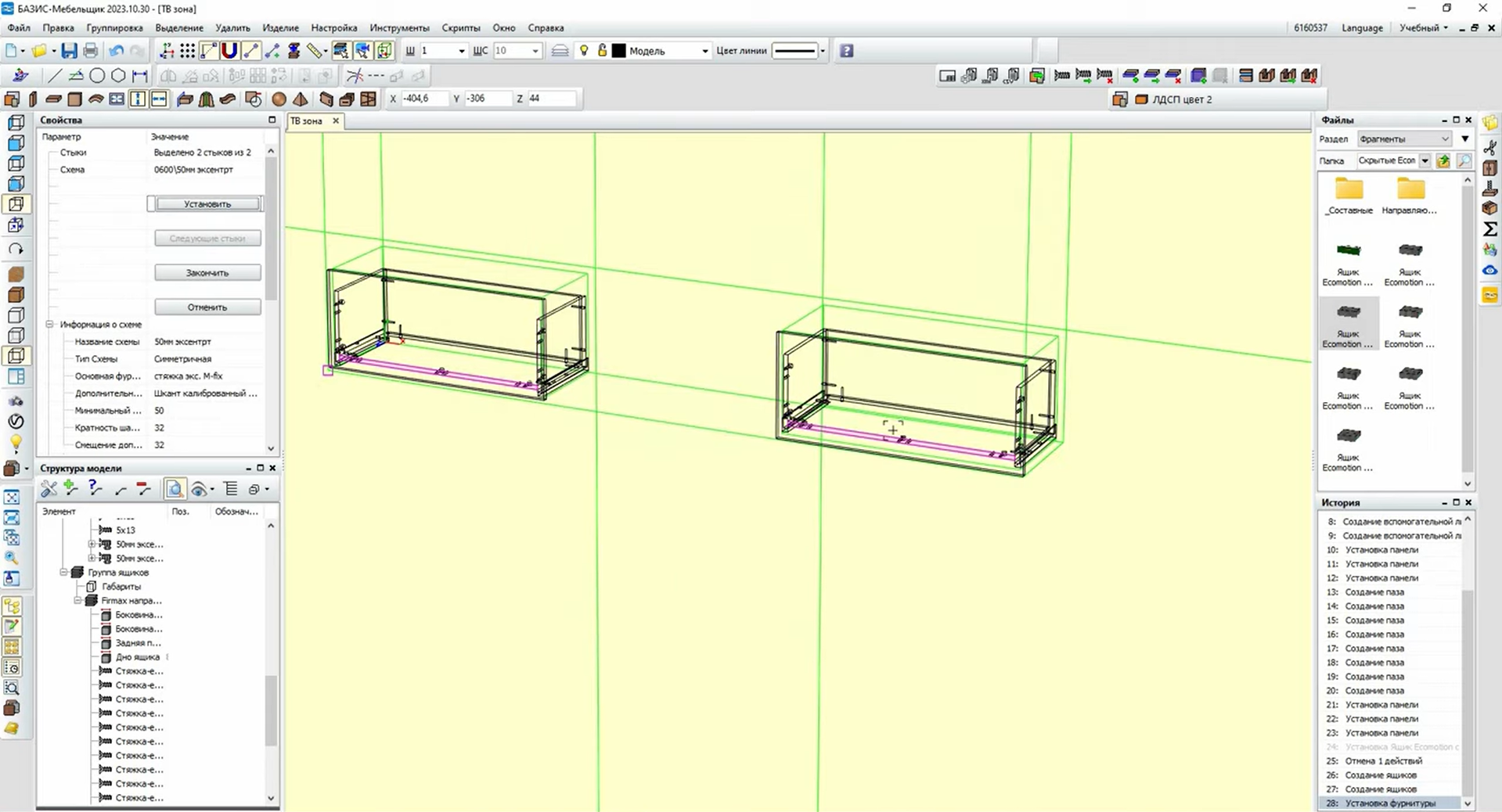Undo the last action with the arrow icon
This screenshot has width=1502, height=812.
click(x=116, y=51)
